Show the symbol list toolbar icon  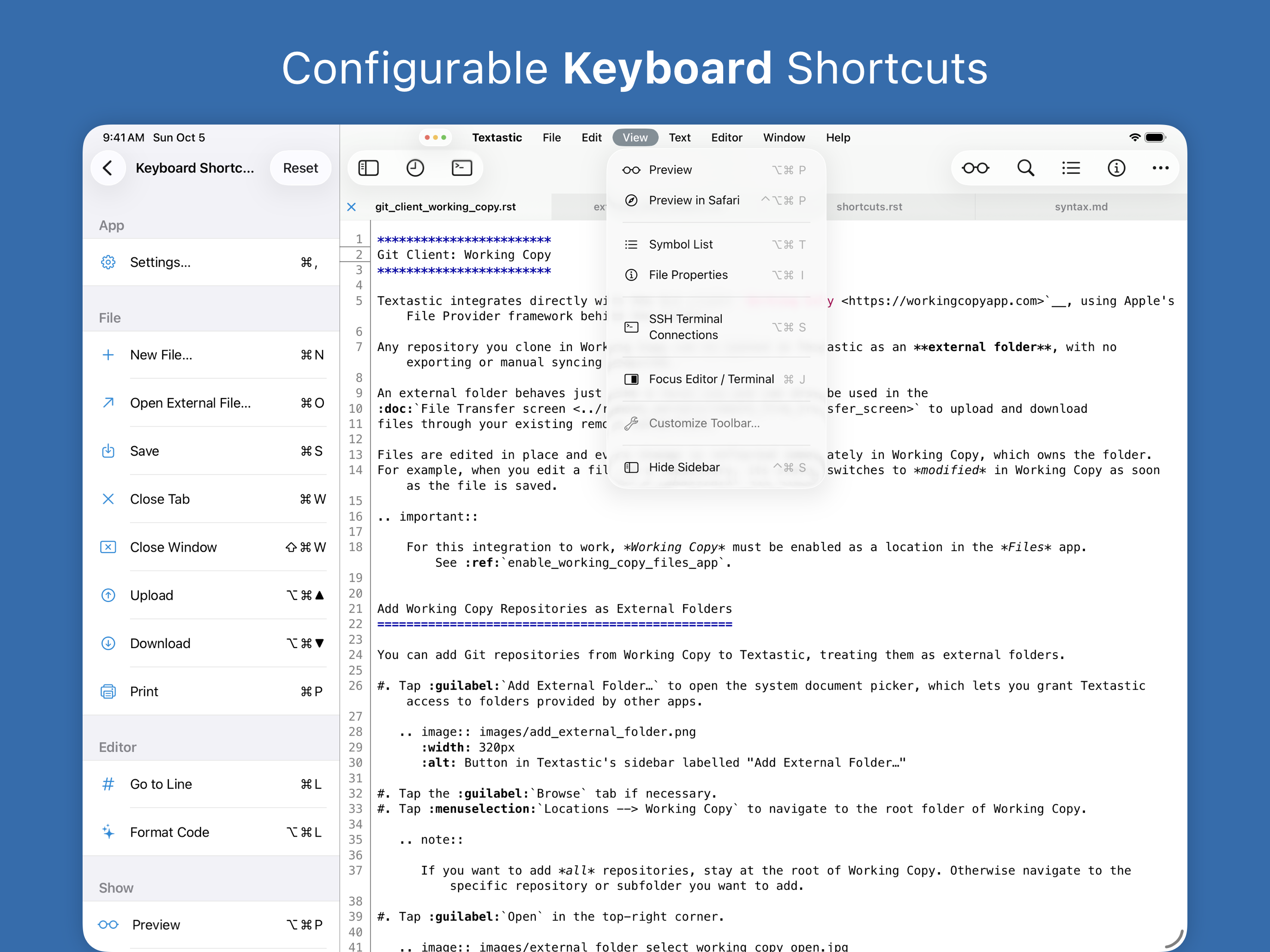(x=1071, y=168)
